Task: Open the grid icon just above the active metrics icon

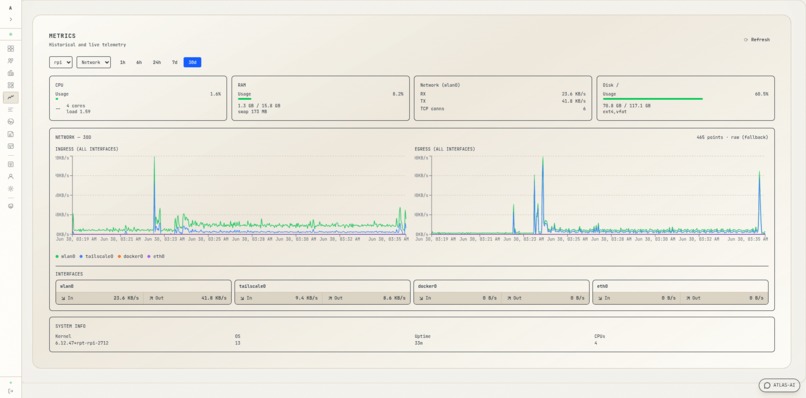Action: point(11,85)
